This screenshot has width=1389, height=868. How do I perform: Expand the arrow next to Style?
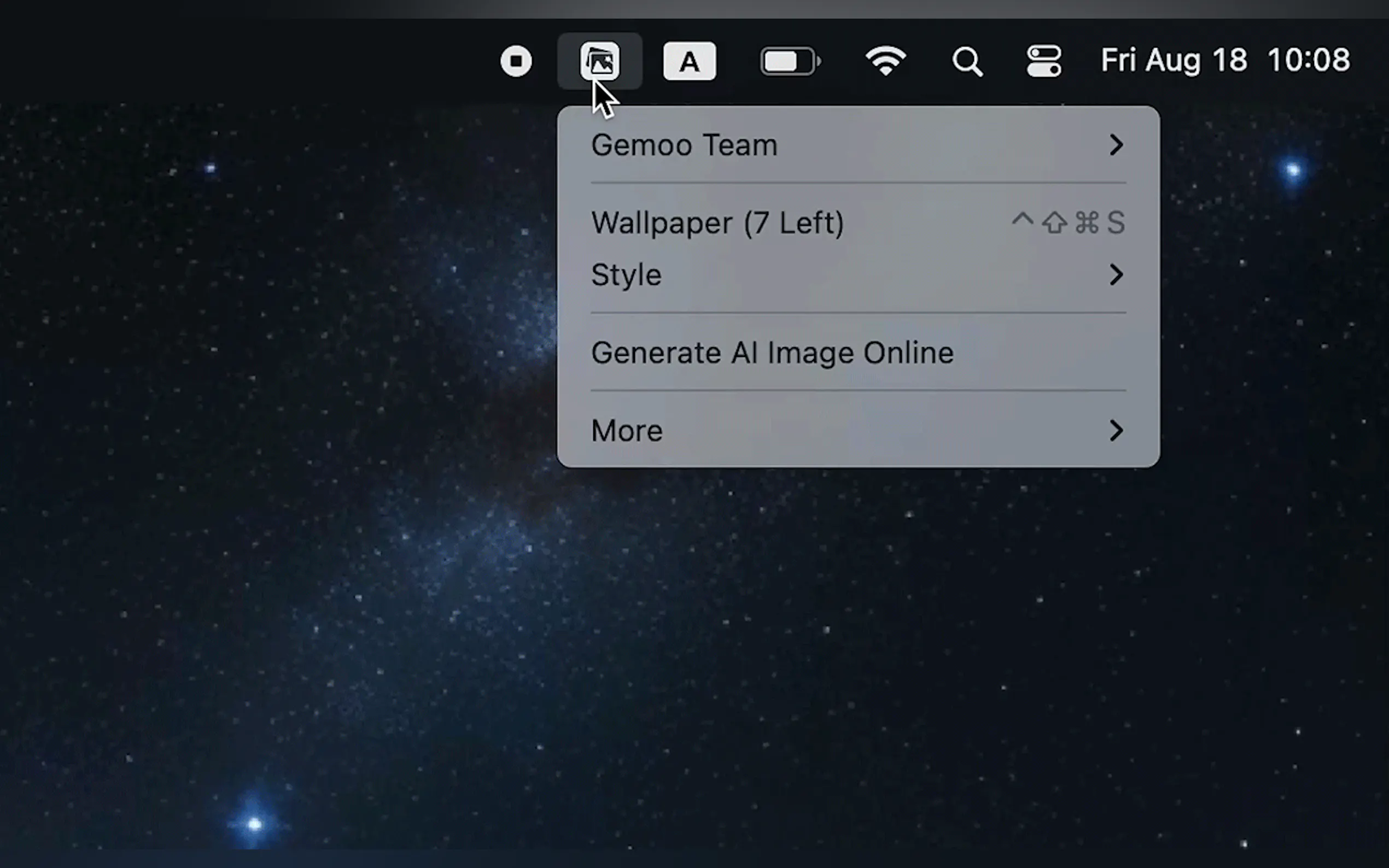click(1116, 275)
